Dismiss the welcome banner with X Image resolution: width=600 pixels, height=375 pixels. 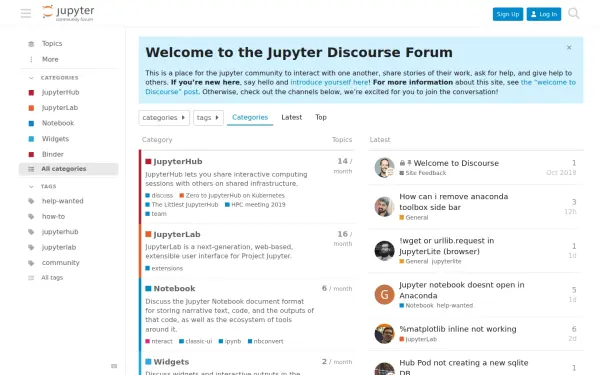(x=569, y=47)
